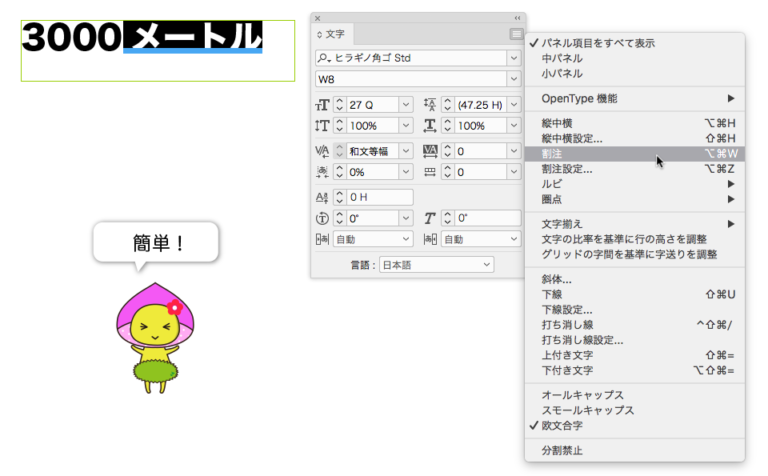Click the character rotation icon
Image resolution: width=768 pixels, height=476 pixels.
[321, 218]
